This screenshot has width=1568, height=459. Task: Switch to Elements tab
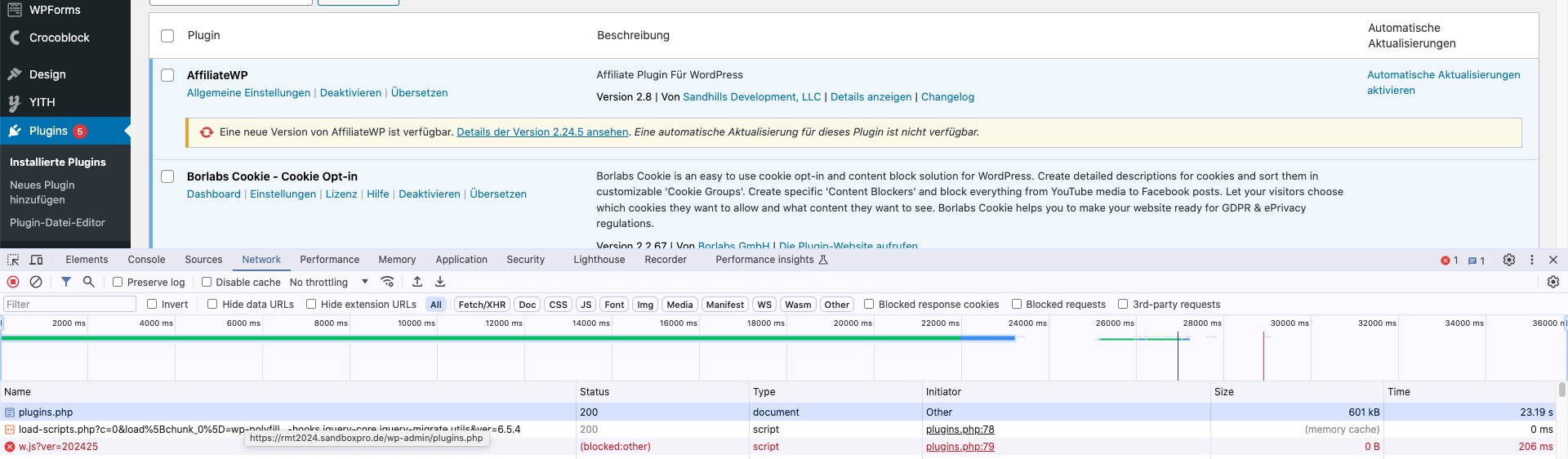point(87,260)
